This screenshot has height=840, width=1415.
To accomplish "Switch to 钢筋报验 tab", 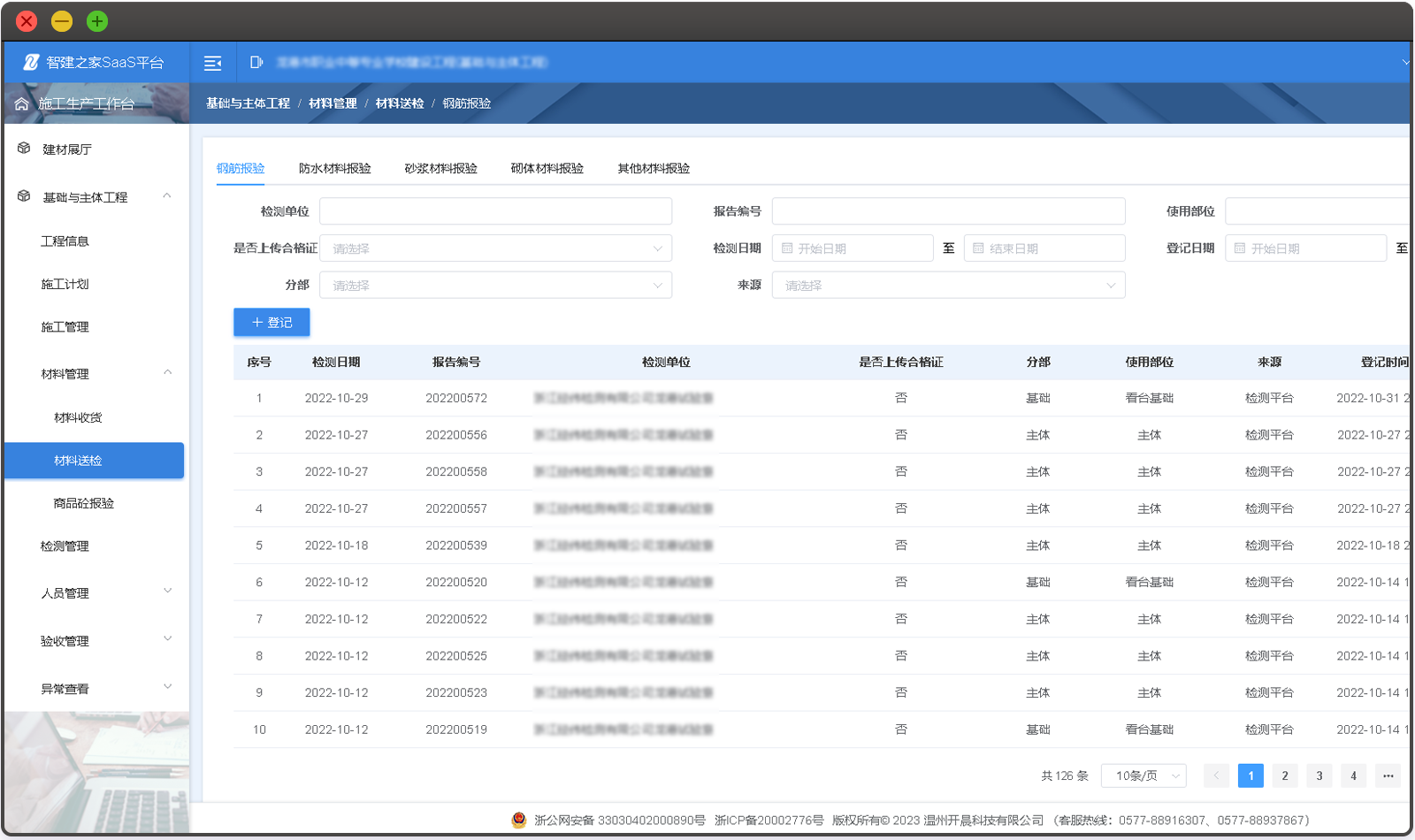I will pyautogui.click(x=241, y=168).
